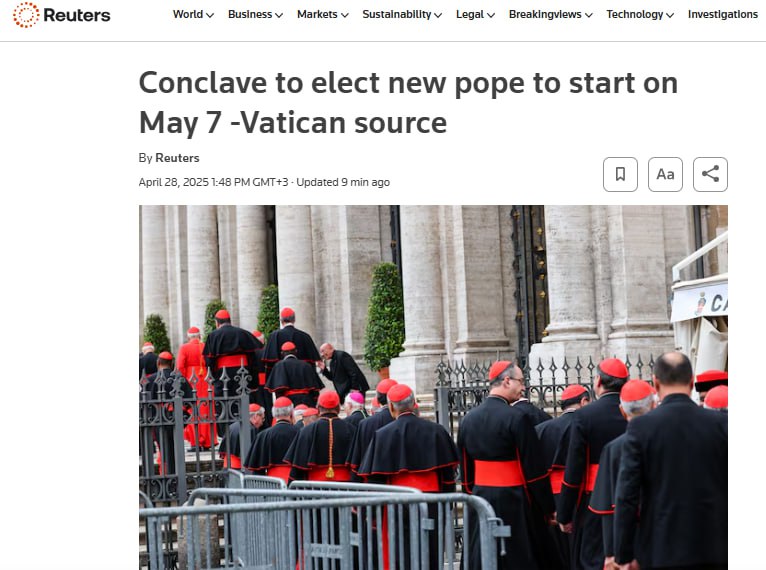This screenshot has width=766, height=570.
Task: Open the Sustainability menu chevron
Action: pyautogui.click(x=438, y=15)
